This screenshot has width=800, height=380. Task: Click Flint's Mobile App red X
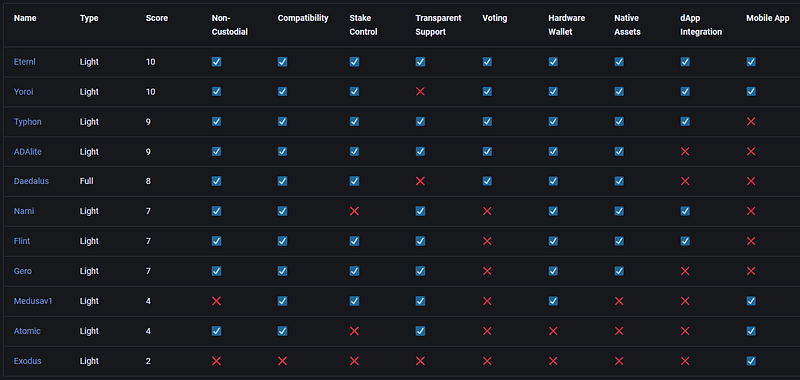tap(751, 241)
